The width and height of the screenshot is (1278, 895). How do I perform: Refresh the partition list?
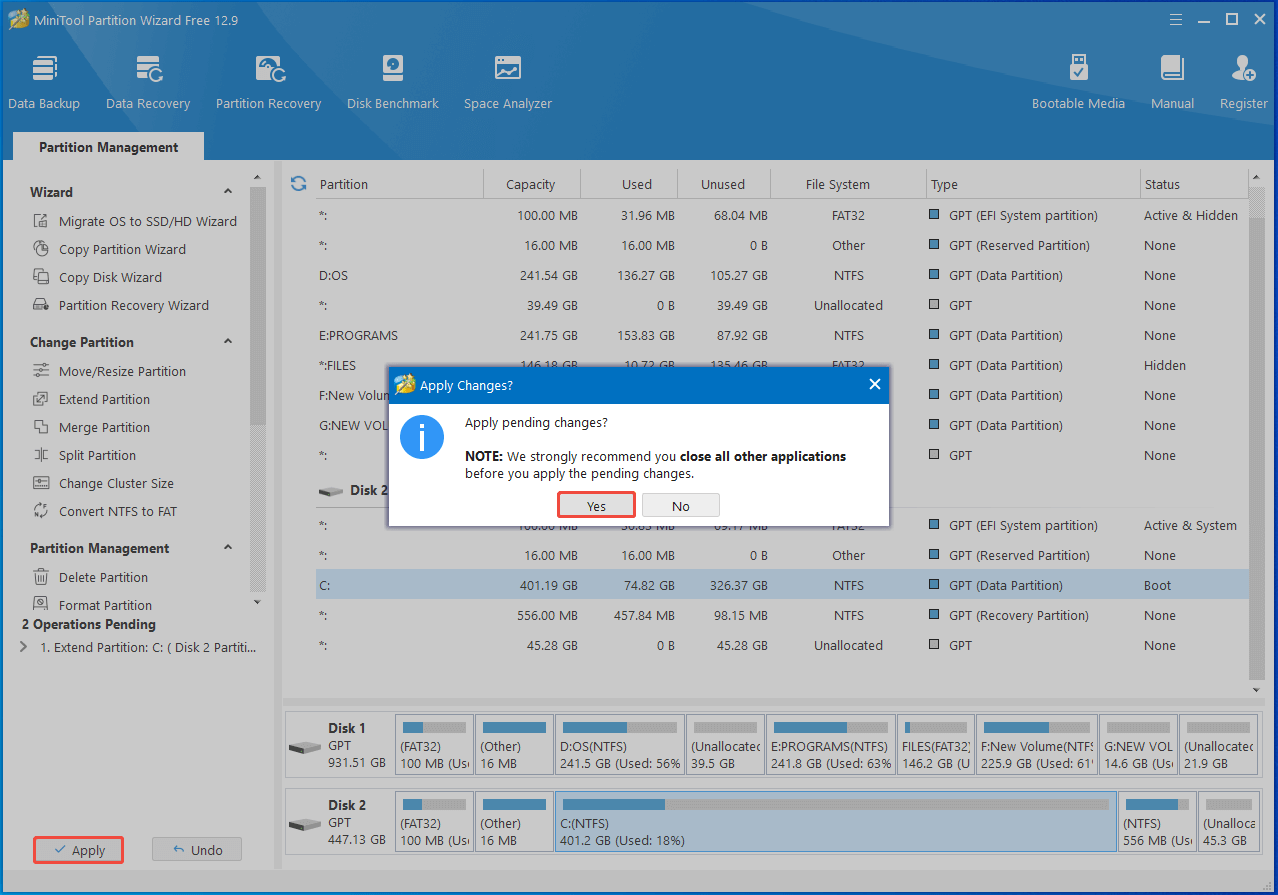click(x=298, y=183)
